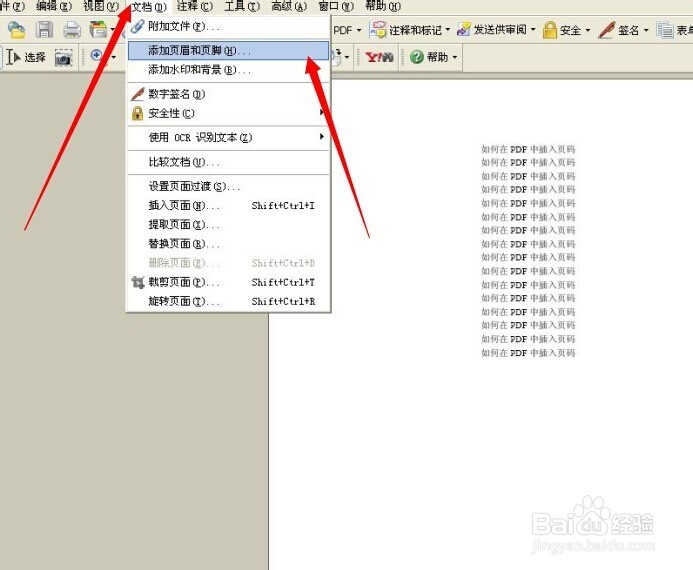Open the 帮助(H) menu in menu bar
The width and height of the screenshot is (693, 570).
[383, 6]
